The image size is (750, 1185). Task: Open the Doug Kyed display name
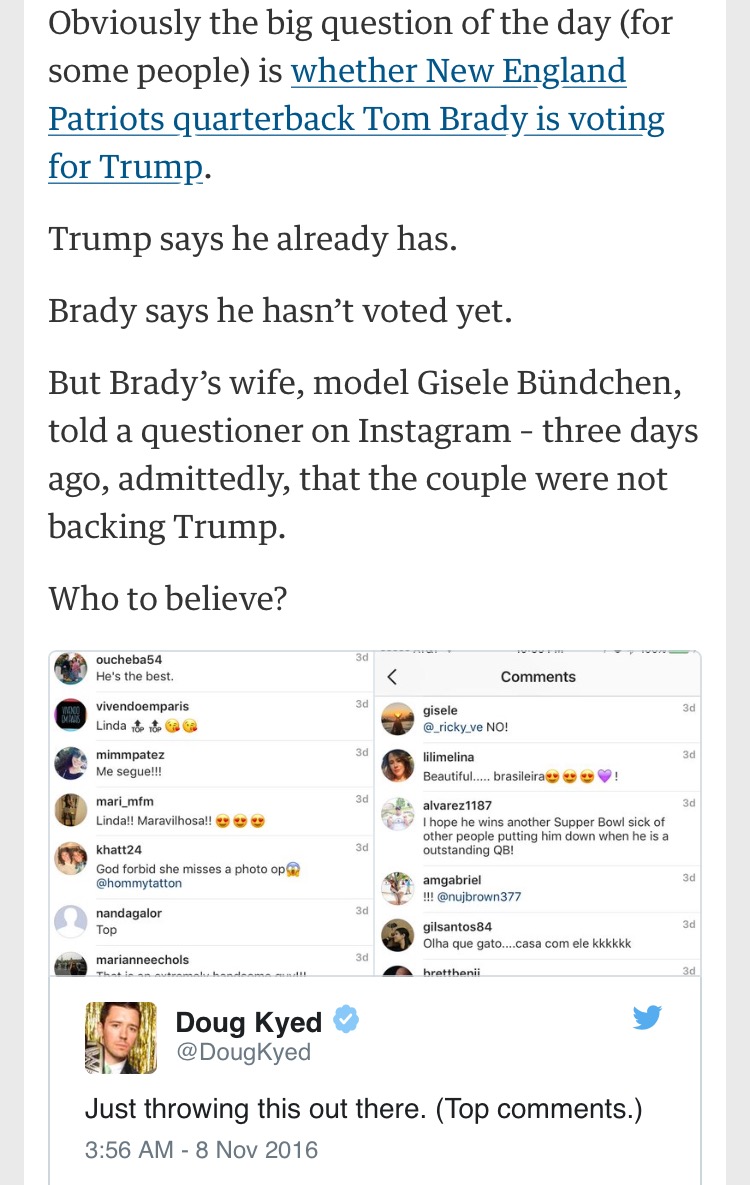(249, 1021)
